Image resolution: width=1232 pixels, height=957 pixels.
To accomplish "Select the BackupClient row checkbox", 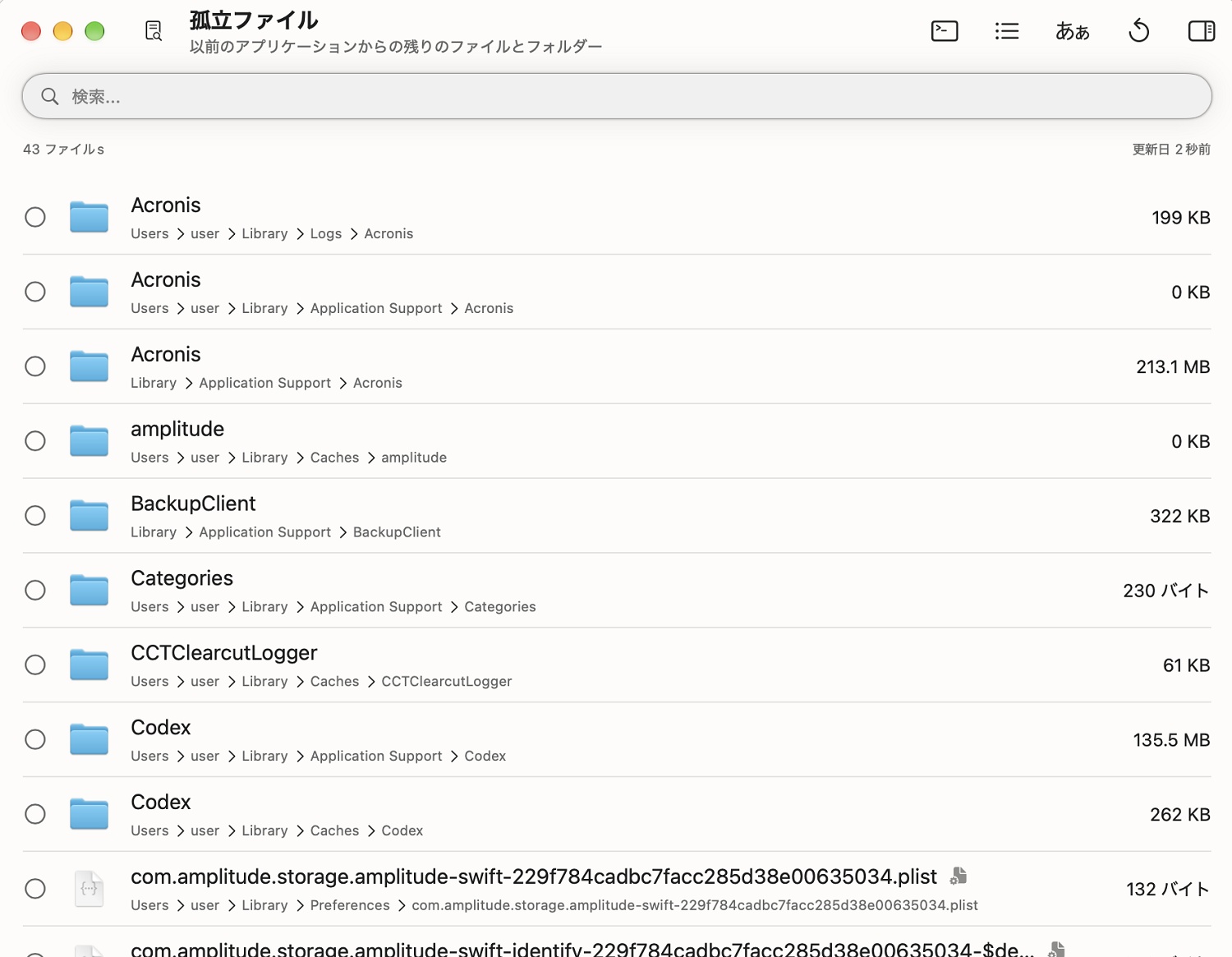I will pyautogui.click(x=35, y=516).
